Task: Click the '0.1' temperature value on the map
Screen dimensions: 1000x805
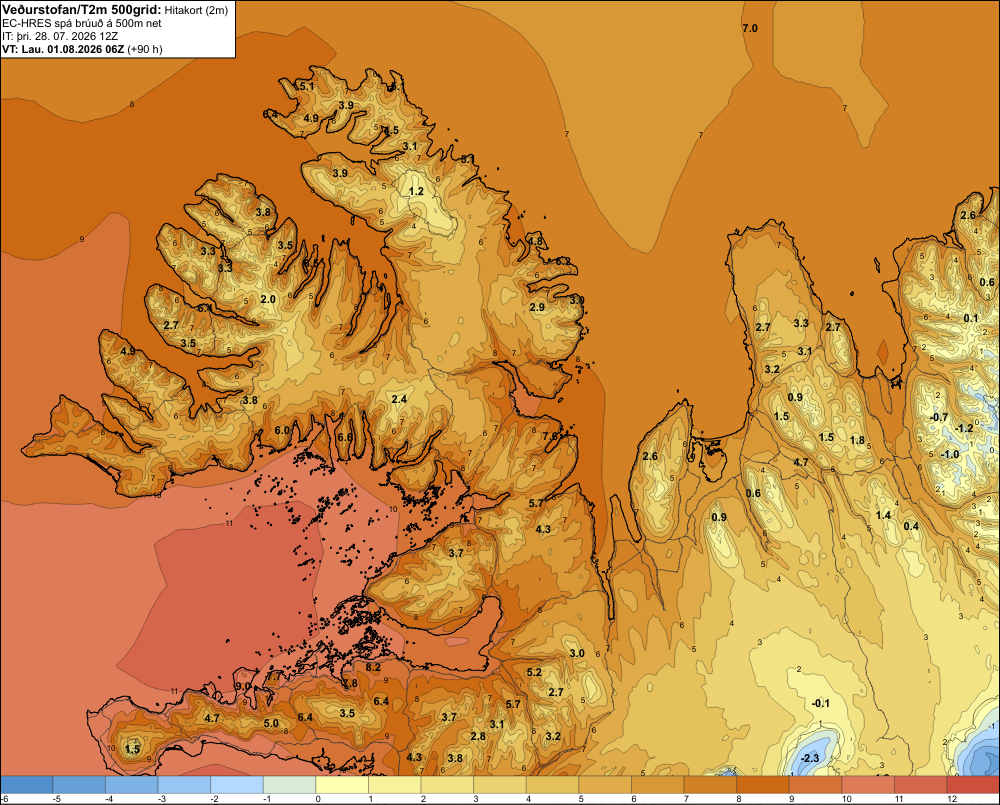Action: [x=971, y=318]
